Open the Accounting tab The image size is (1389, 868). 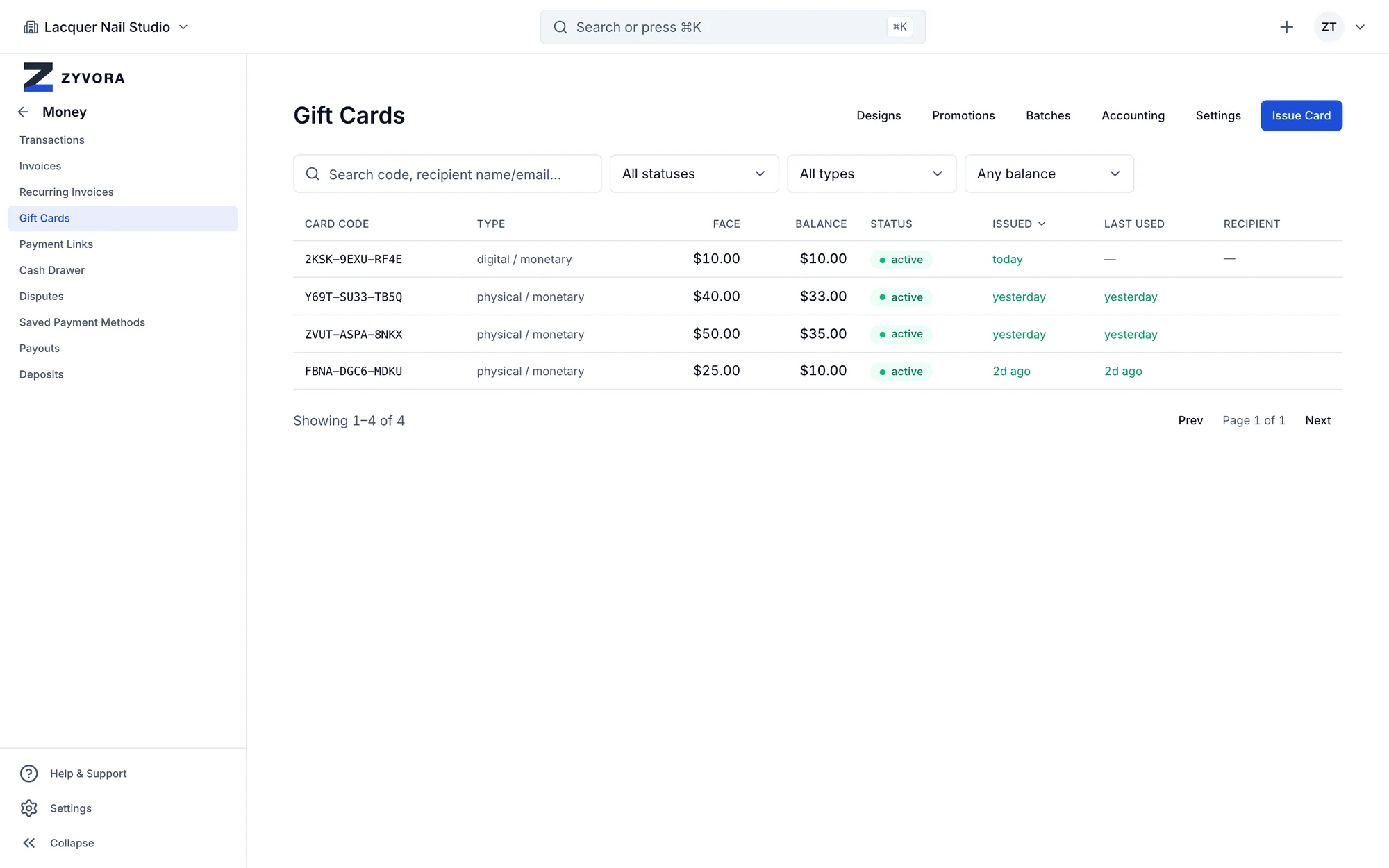[1133, 115]
